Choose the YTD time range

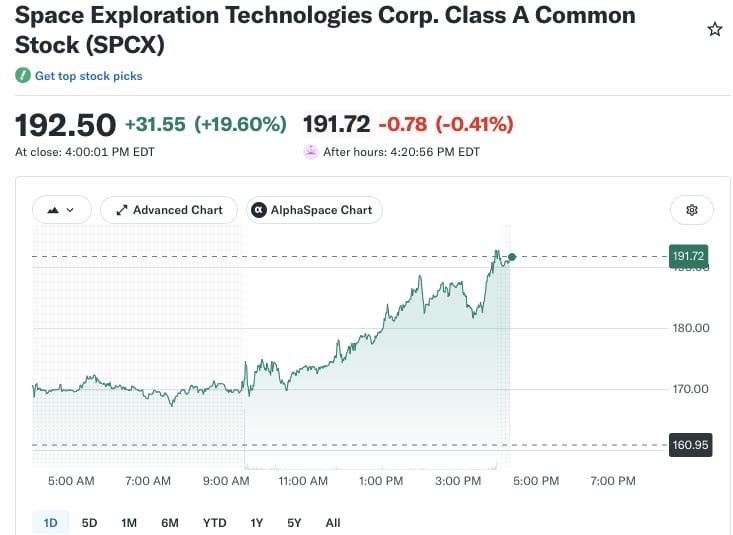click(x=215, y=522)
